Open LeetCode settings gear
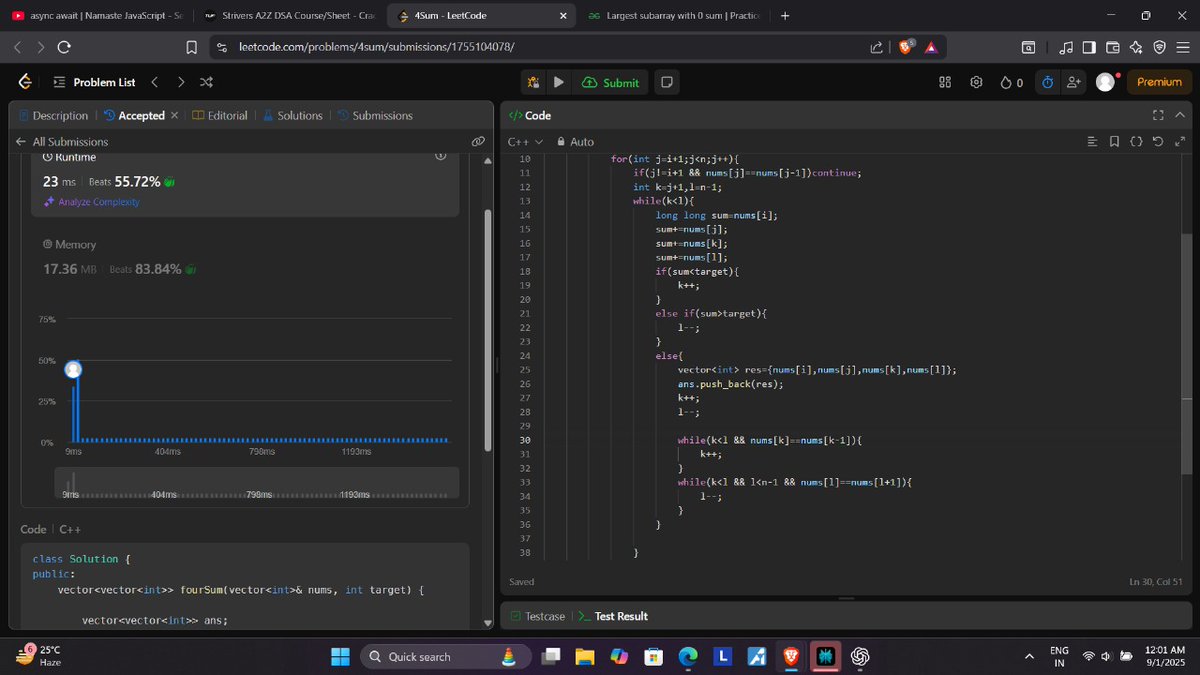The image size is (1200, 675). (977, 82)
